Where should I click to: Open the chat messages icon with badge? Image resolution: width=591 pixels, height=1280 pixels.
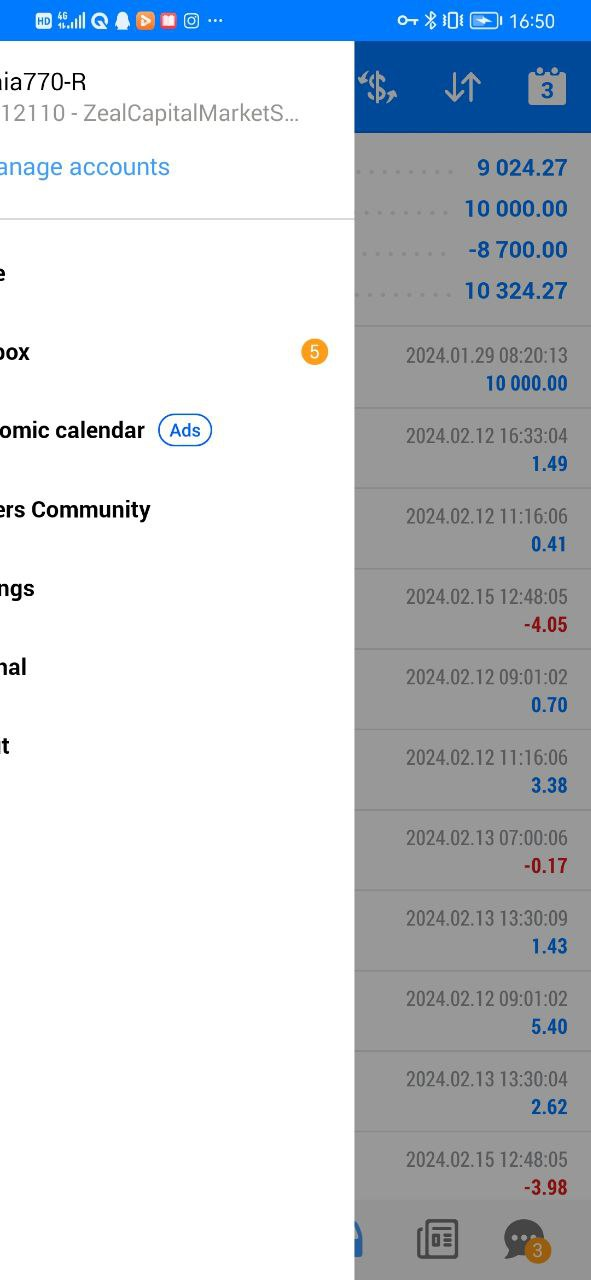point(525,1240)
